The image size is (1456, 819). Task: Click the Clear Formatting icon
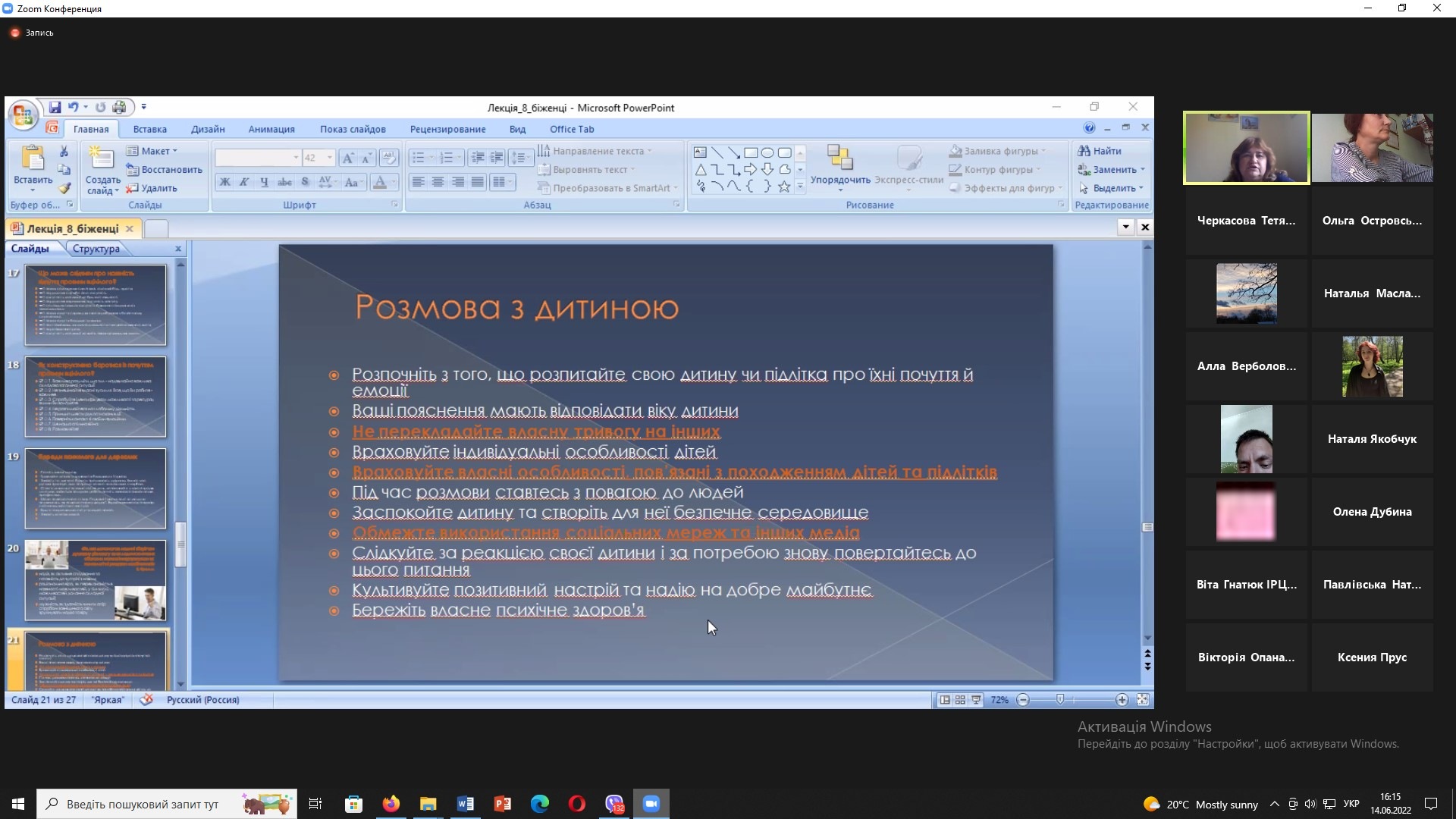tap(388, 158)
